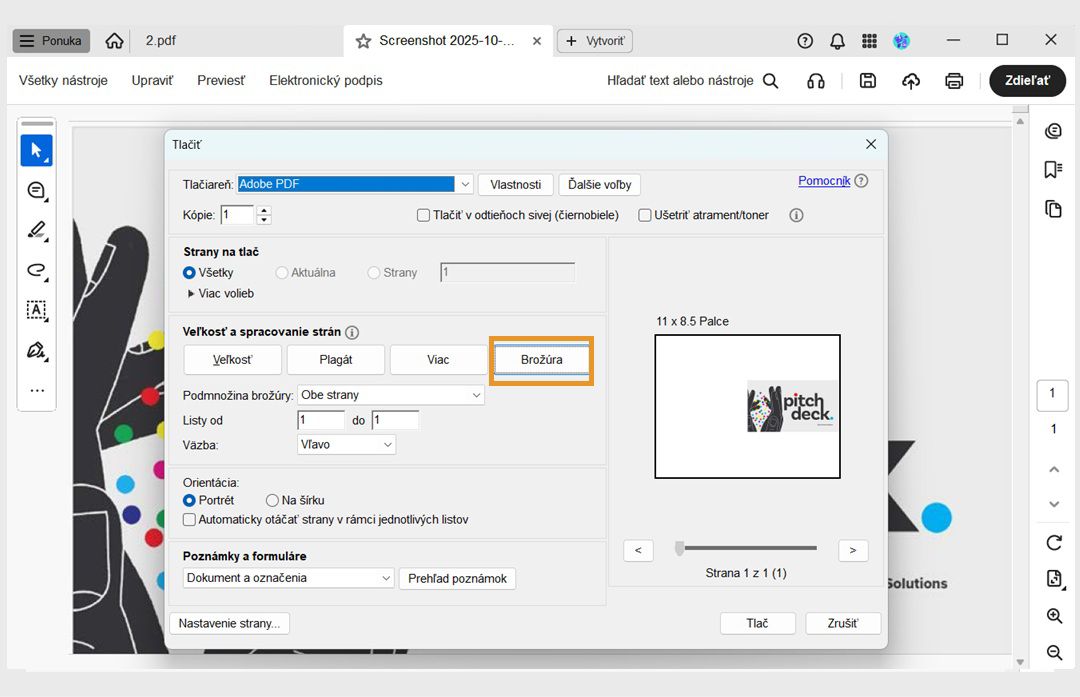This screenshot has height=697, width=1080.
Task: Open the help question mark icon
Action: tap(804, 41)
